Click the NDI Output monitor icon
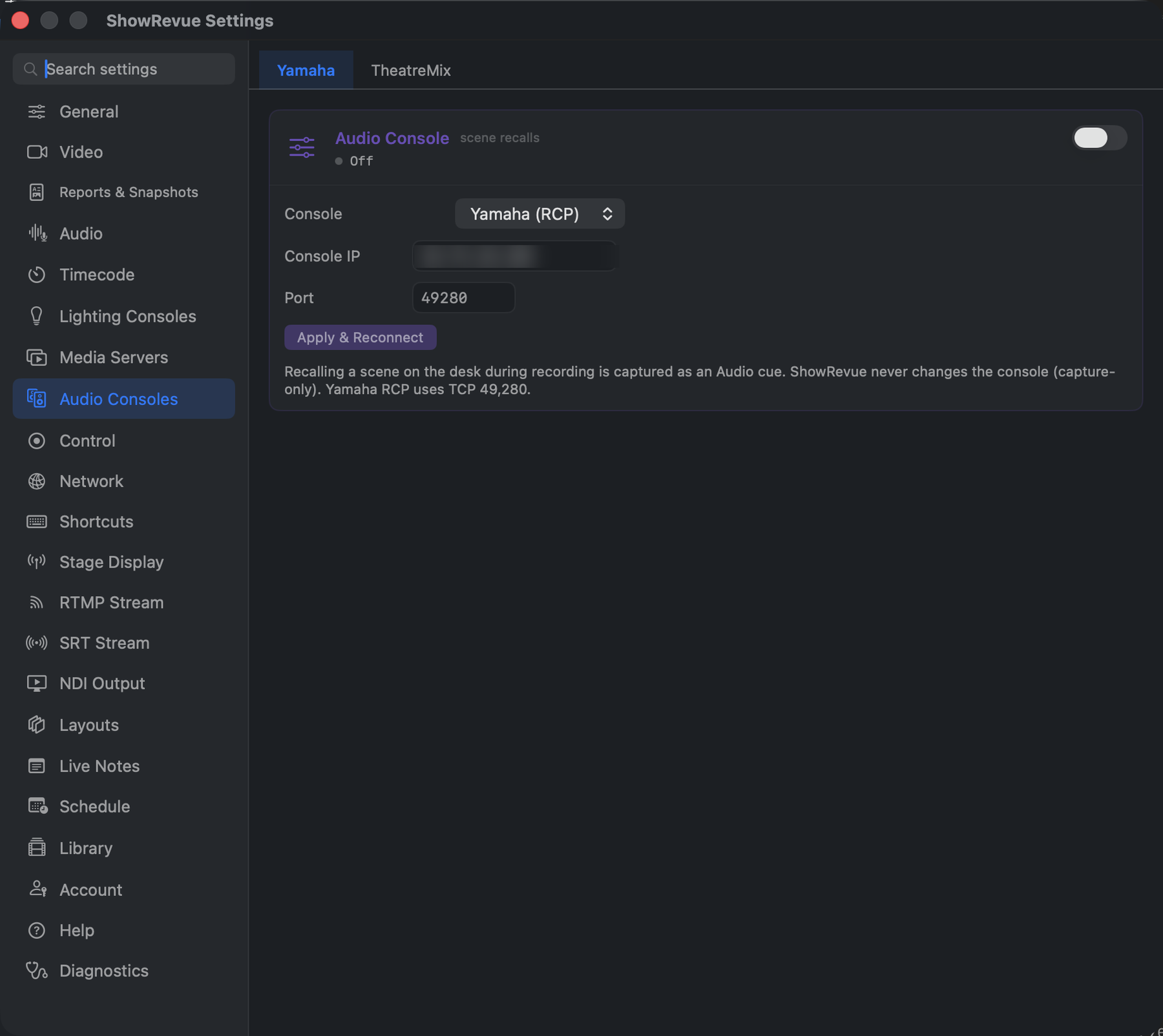This screenshot has height=1036, width=1163. pyautogui.click(x=37, y=683)
